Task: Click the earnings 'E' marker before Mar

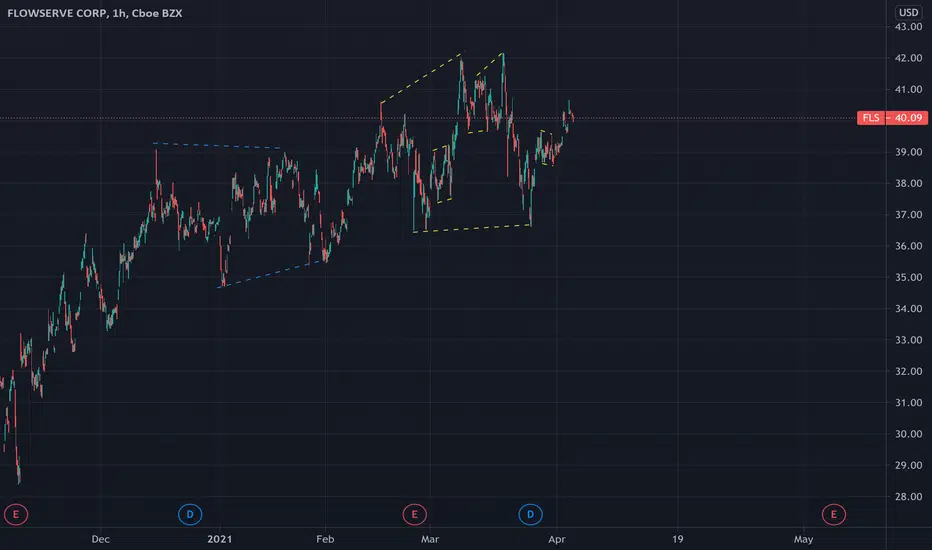Action: (414, 514)
